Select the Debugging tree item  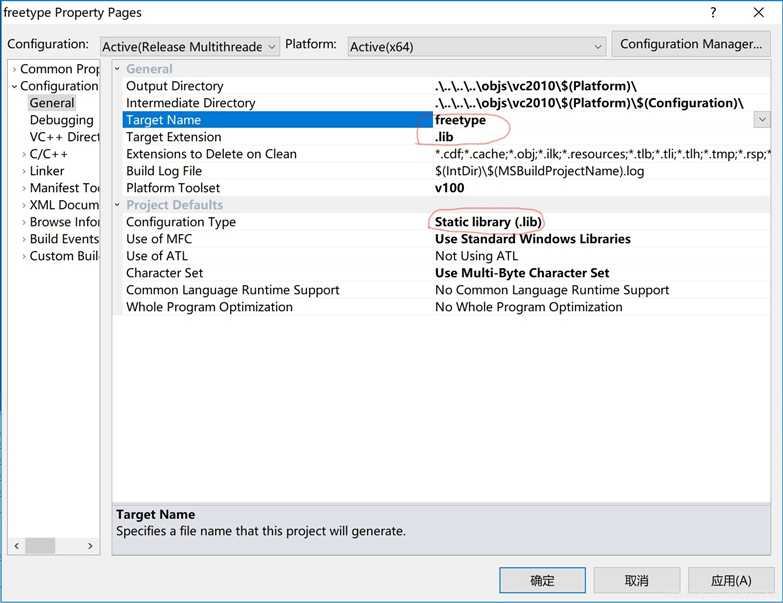click(61, 120)
